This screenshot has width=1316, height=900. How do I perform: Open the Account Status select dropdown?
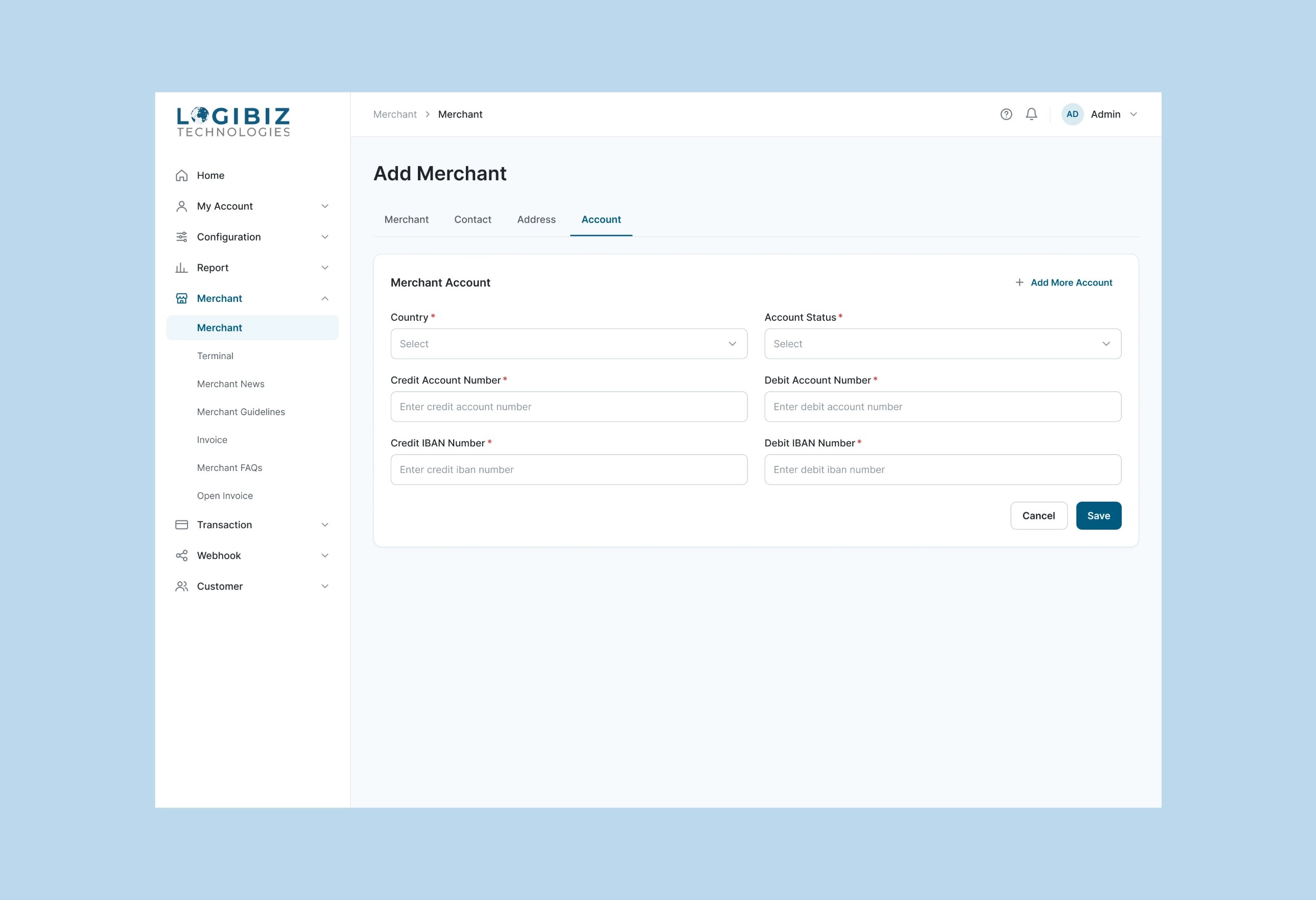(942, 344)
